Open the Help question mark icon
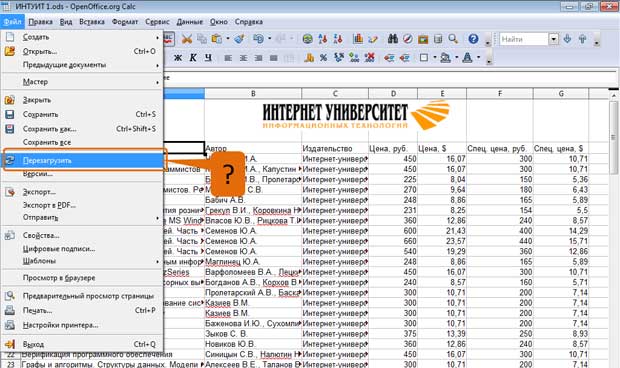The width and height of the screenshot is (620, 368). tap(473, 39)
